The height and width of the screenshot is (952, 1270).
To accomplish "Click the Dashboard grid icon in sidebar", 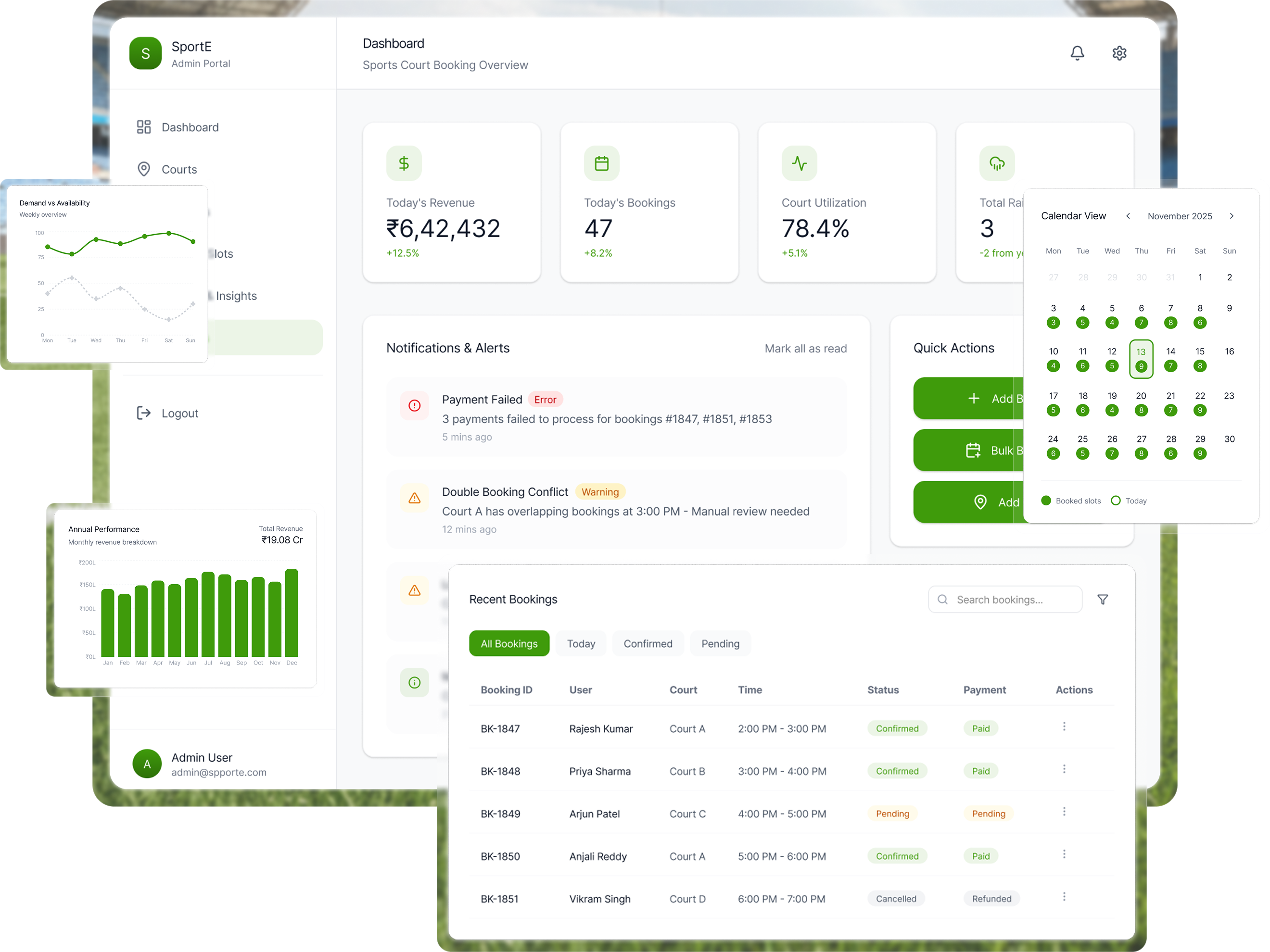I will [x=143, y=127].
